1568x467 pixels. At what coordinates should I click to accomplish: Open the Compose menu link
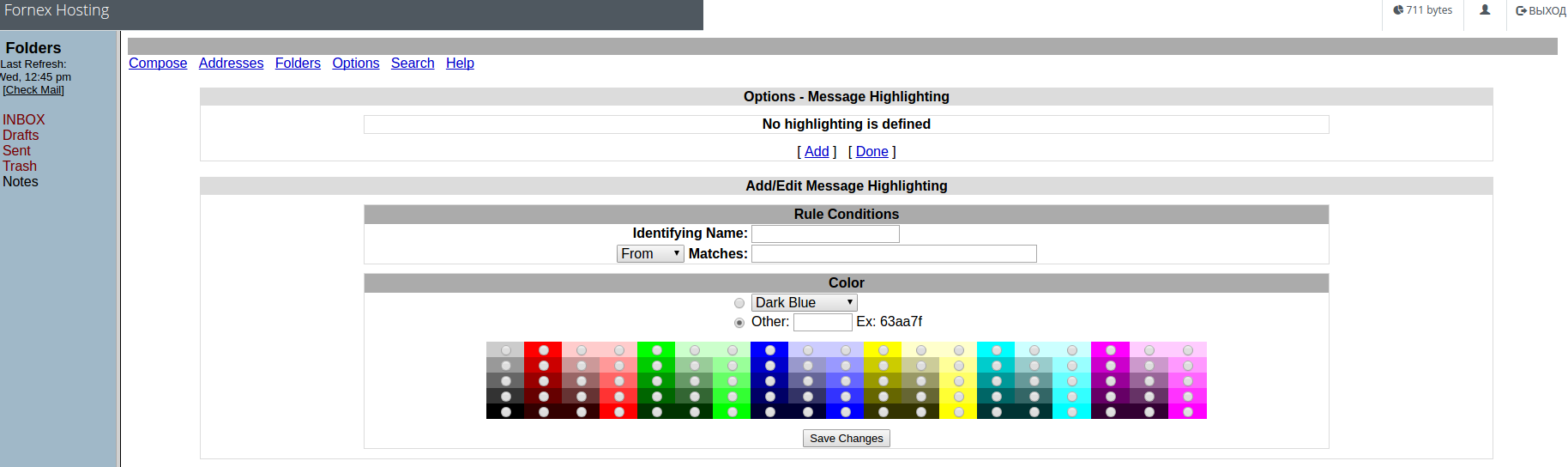[158, 63]
